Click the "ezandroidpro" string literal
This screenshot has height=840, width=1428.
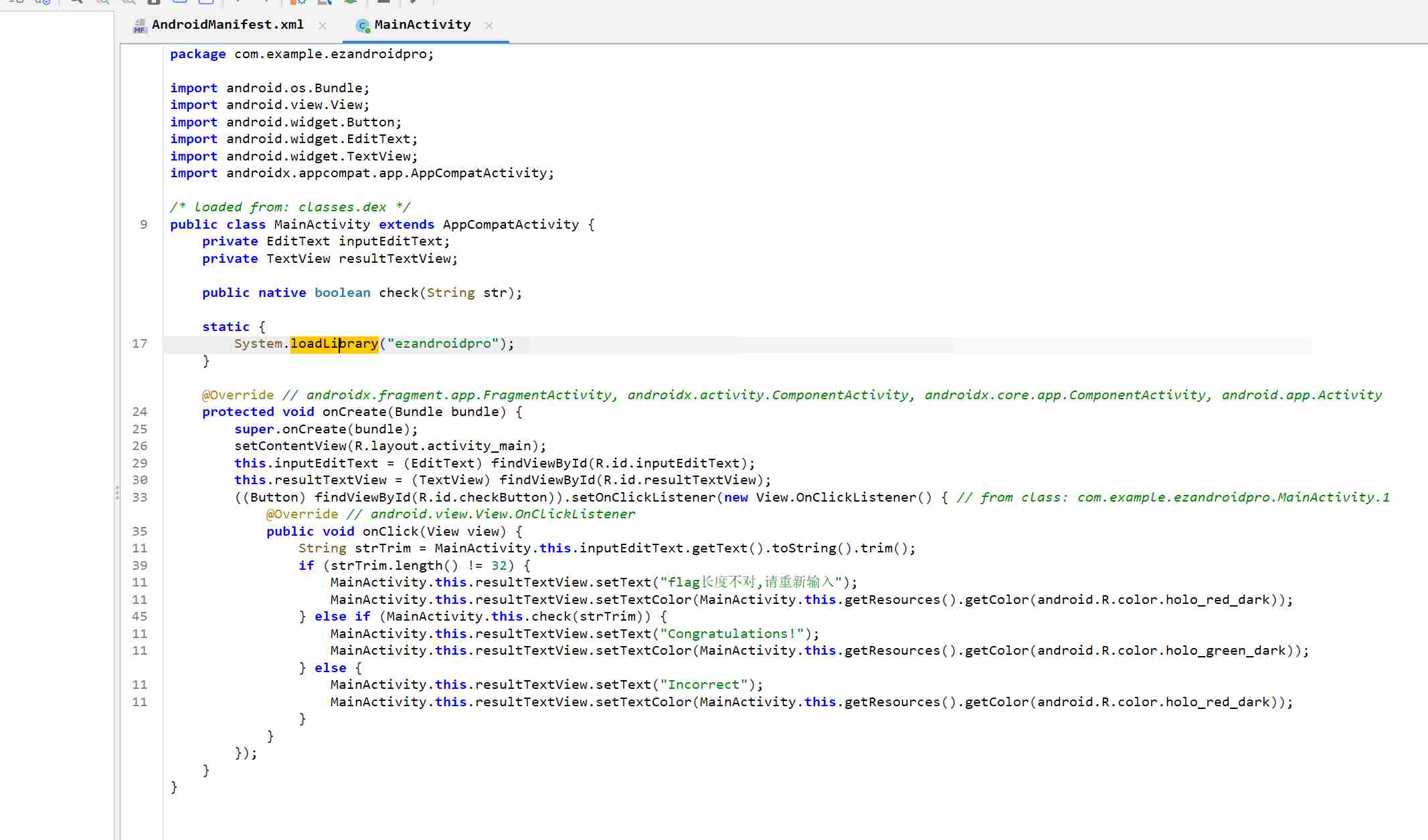443,344
